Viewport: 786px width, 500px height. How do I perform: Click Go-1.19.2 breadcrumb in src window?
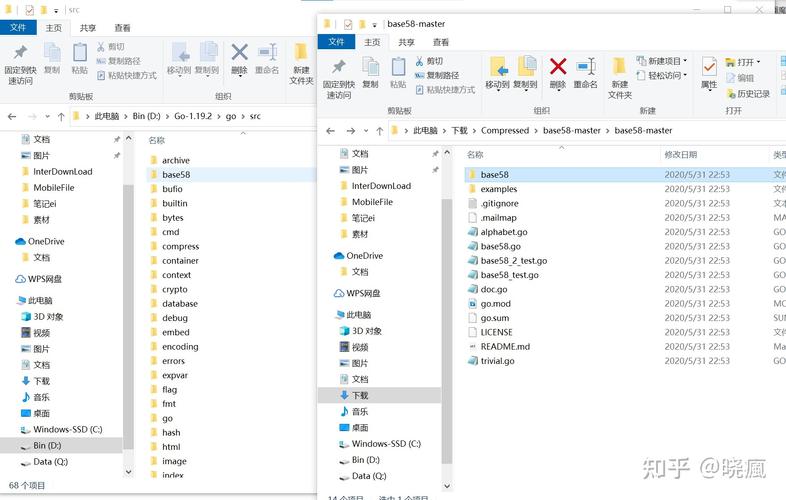(x=193, y=116)
